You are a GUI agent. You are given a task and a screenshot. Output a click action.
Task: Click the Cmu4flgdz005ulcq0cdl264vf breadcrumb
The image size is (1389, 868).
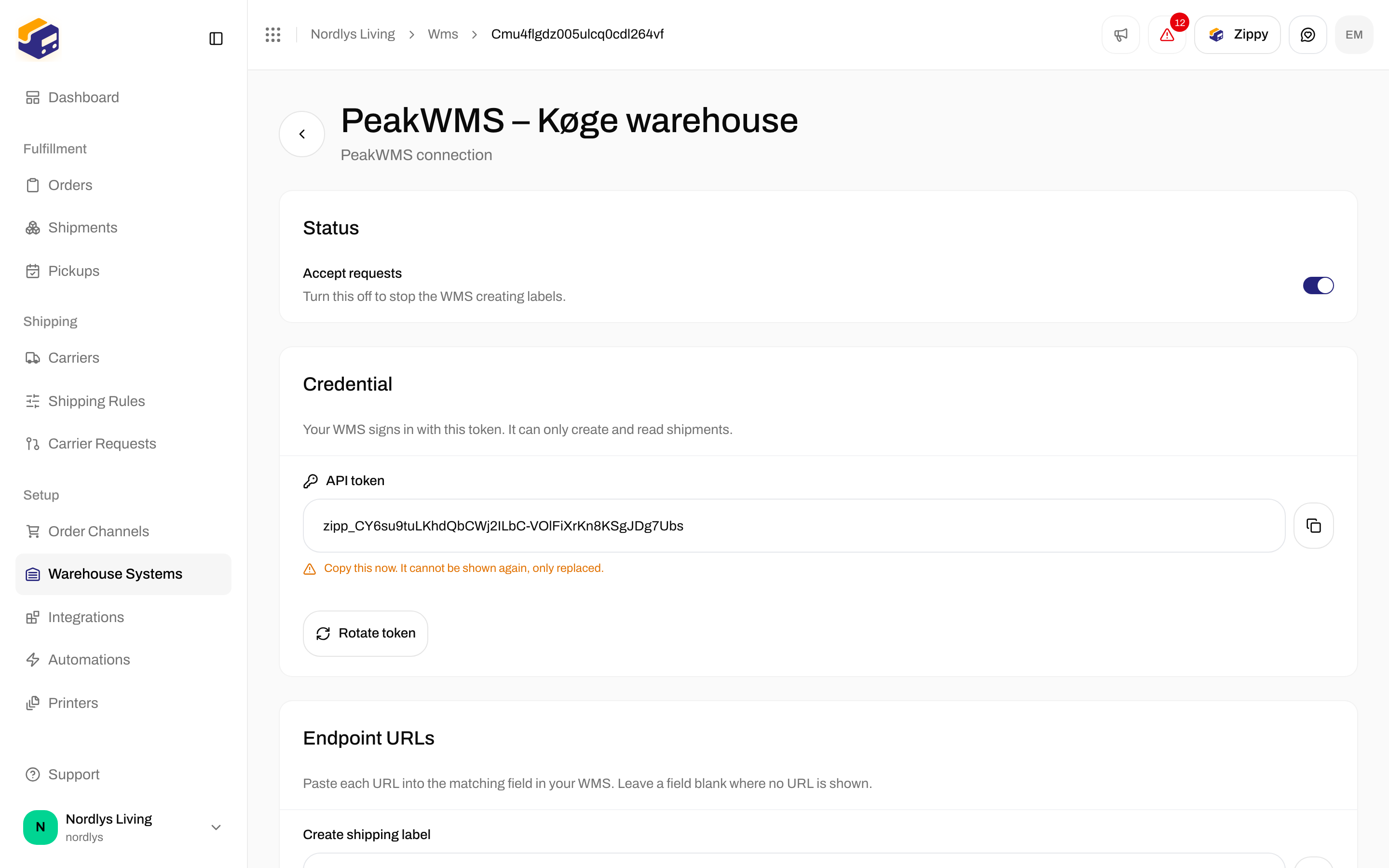pyautogui.click(x=577, y=34)
